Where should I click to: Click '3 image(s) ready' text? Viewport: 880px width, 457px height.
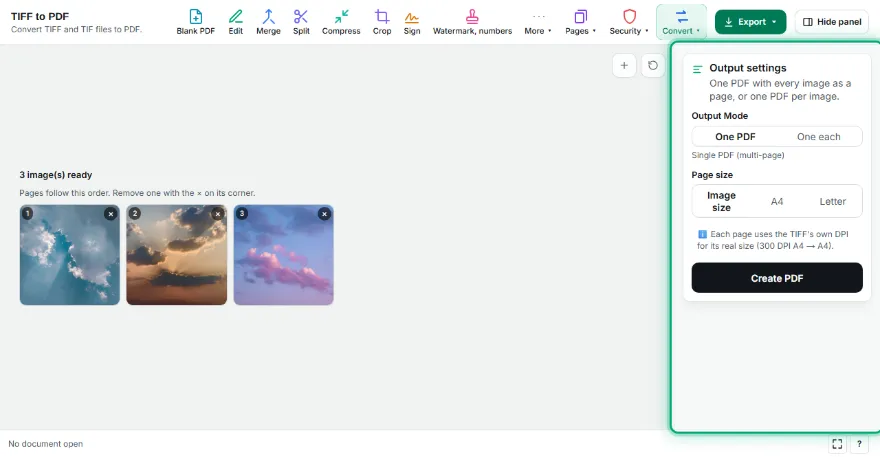(x=56, y=175)
